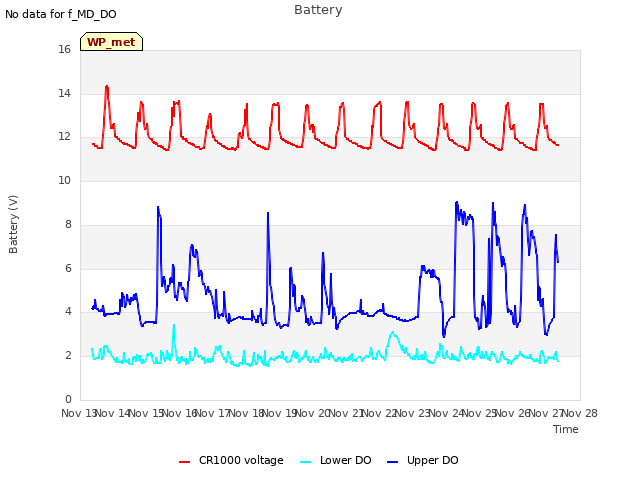Click the Nov 28 x-axis tick label
640x480 pixels.
(x=580, y=413)
